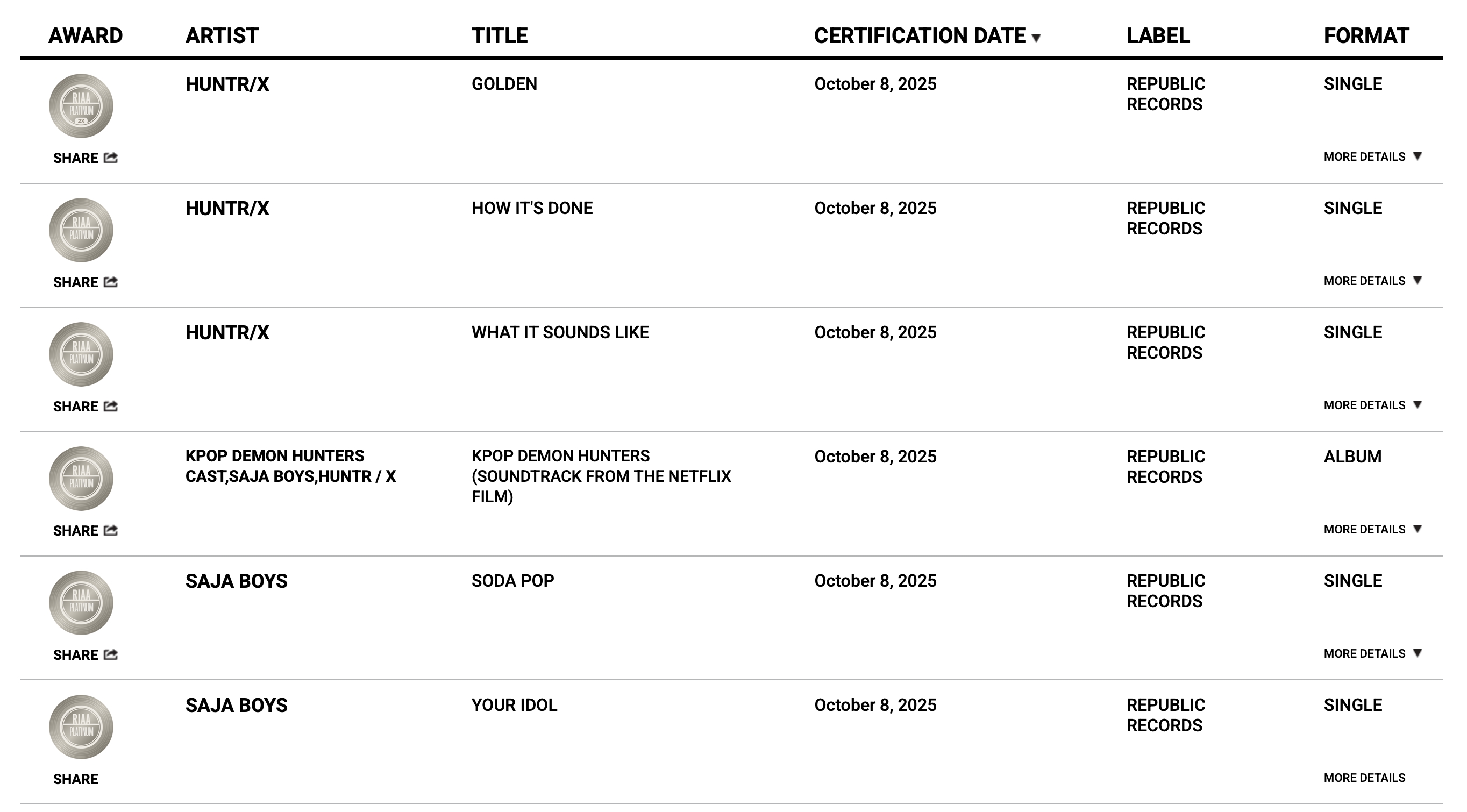Image resolution: width=1467 pixels, height=812 pixels.
Task: Expand More Details for Golden
Action: [1372, 156]
